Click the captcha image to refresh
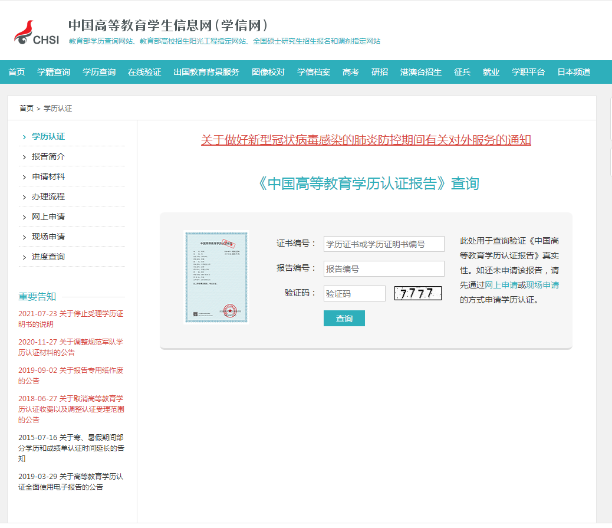This screenshot has height=528, width=612. (x=414, y=293)
